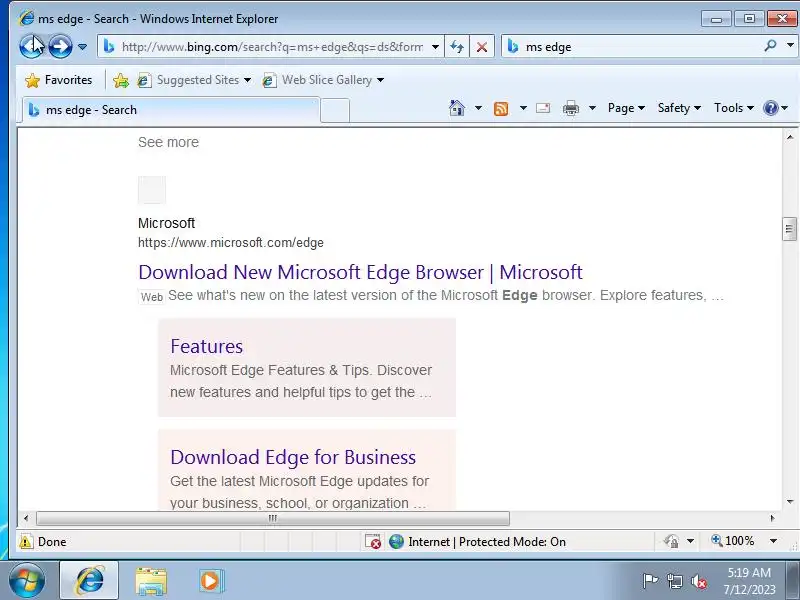The height and width of the screenshot is (600, 800).
Task: Open Web Slice Gallery on favorites bar
Action: pyautogui.click(x=323, y=80)
